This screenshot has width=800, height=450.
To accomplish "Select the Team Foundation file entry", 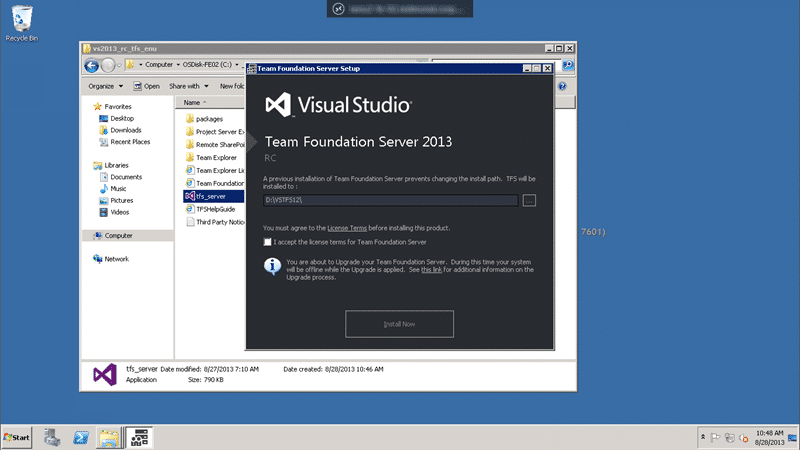I will coord(215,183).
